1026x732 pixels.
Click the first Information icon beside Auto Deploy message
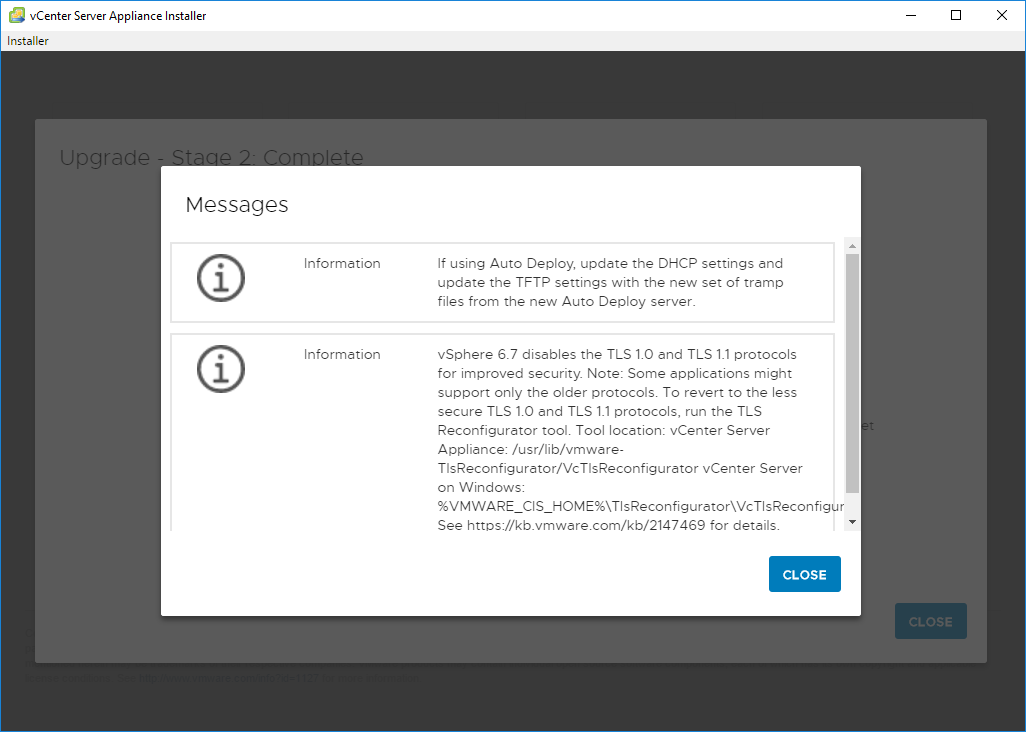(x=221, y=279)
